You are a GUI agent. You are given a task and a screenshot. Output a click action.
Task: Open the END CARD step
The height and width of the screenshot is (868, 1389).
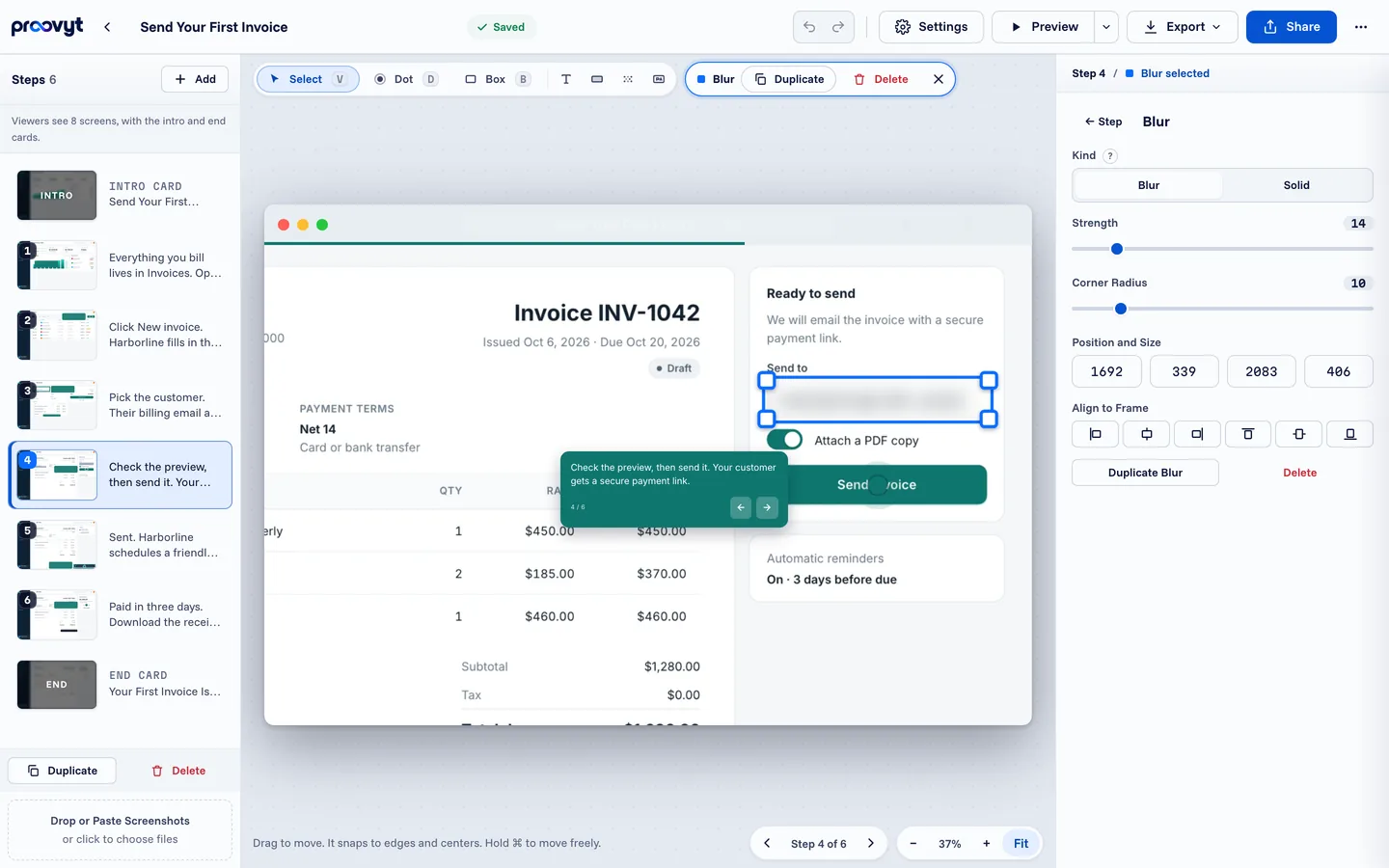click(x=121, y=684)
